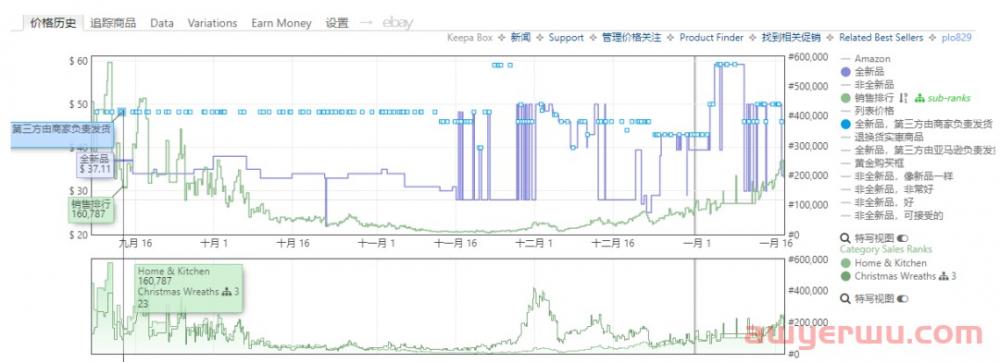Image resolution: width=1000 pixels, height=362 pixels.
Task: Open the Support link
Action: (566, 38)
